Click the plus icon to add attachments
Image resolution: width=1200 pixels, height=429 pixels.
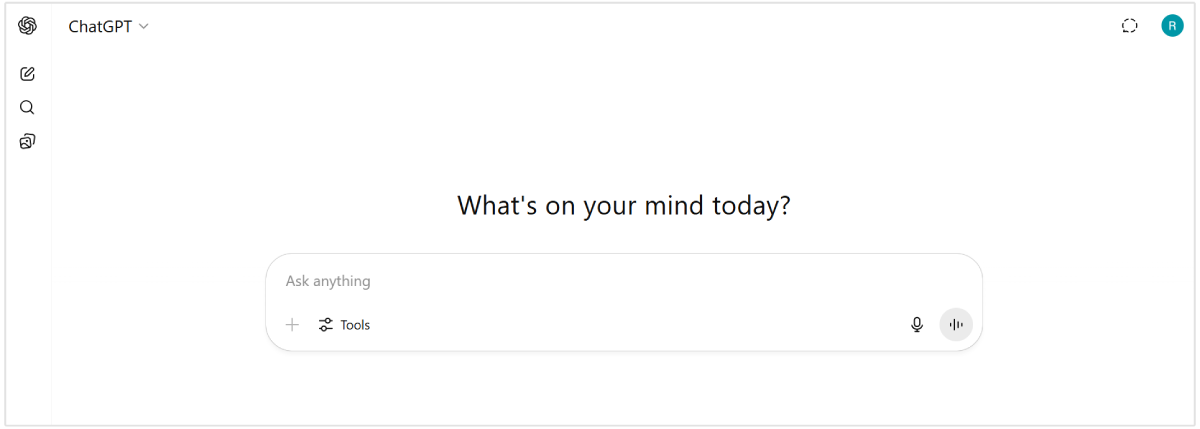[292, 325]
